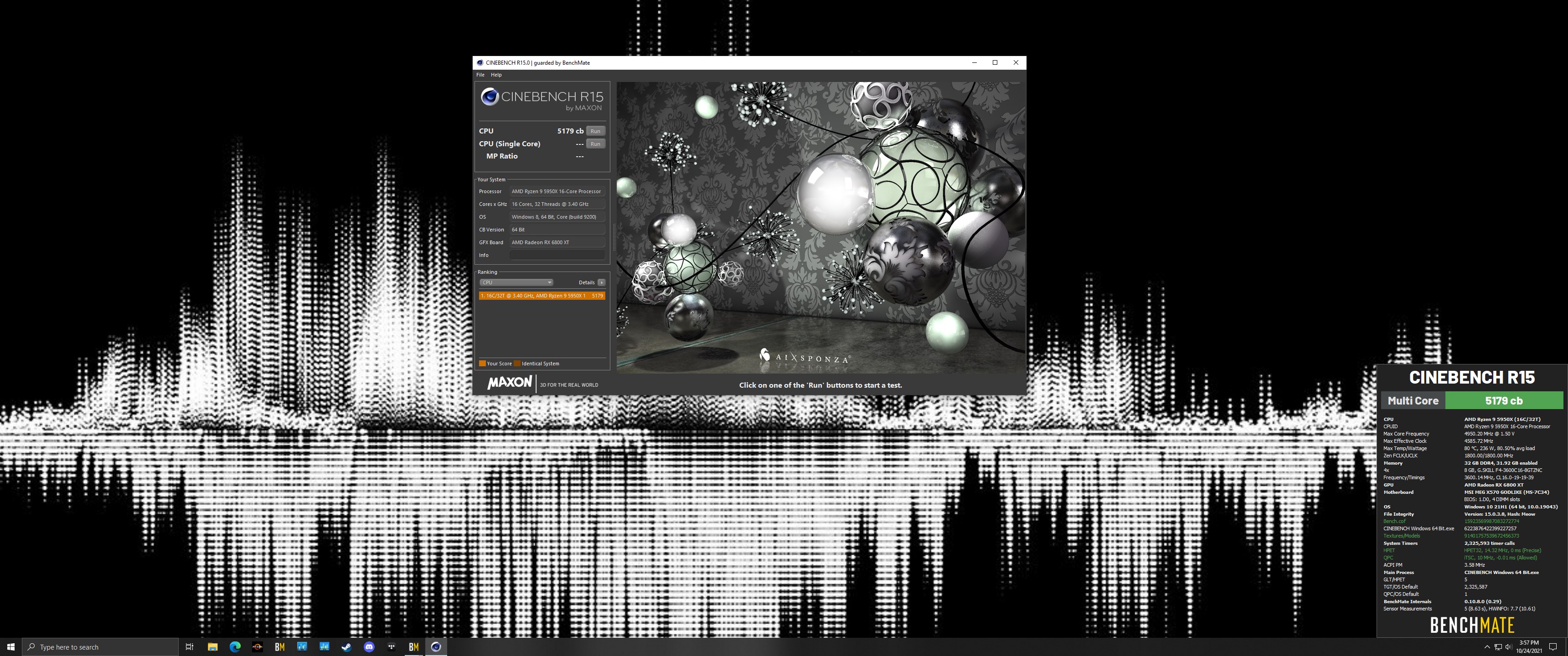Click the GFX Board AMD Radeon RX 6800 XT field

(557, 242)
